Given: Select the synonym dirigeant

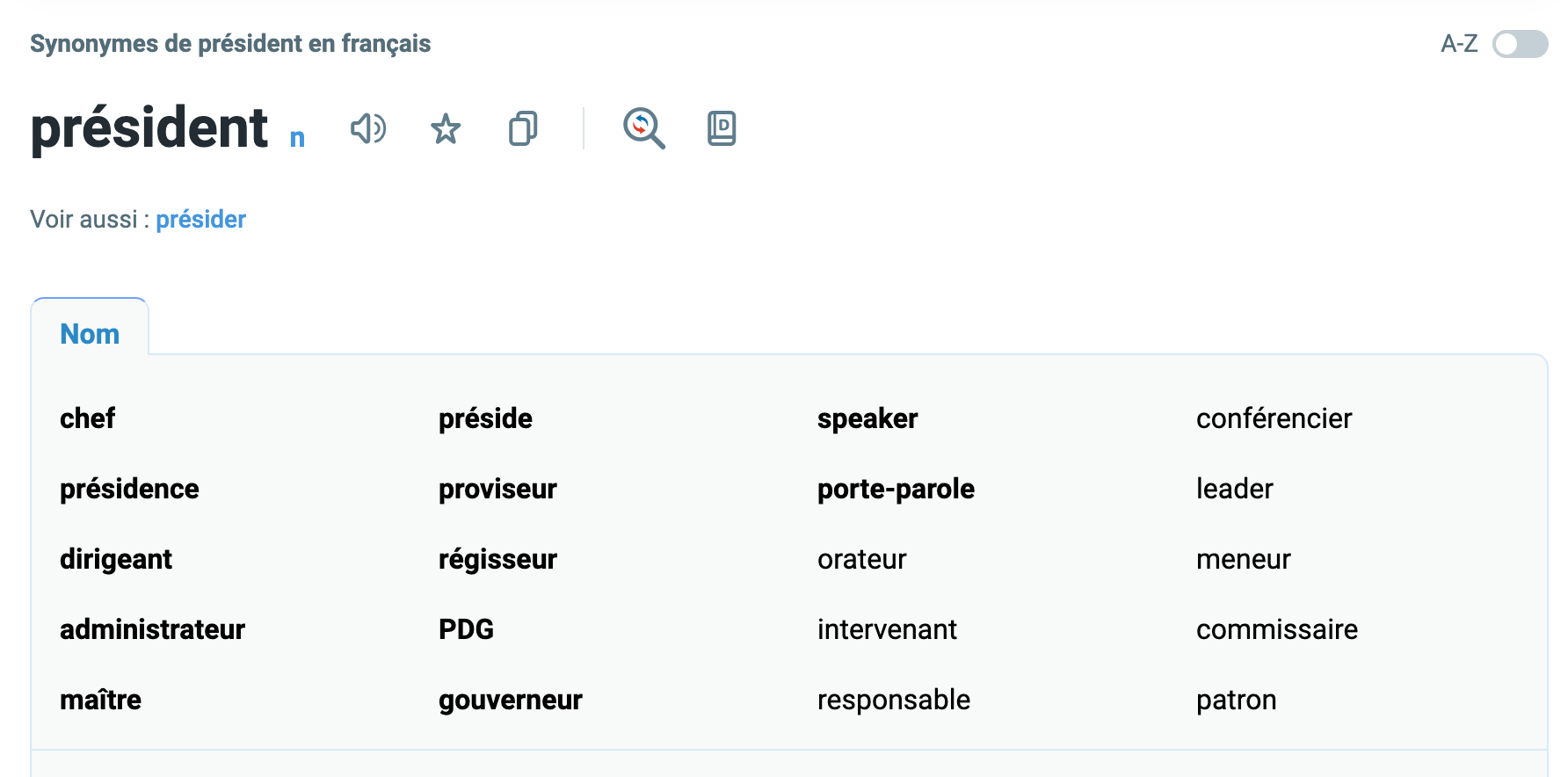Looking at the screenshot, I should [116, 559].
